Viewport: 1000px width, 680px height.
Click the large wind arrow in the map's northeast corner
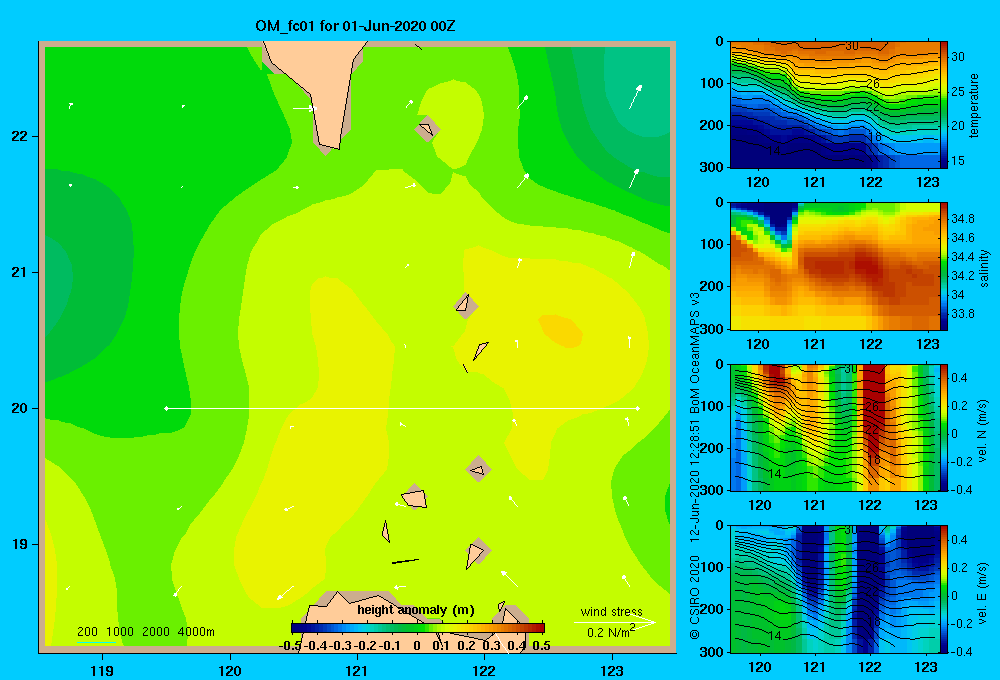tap(635, 97)
